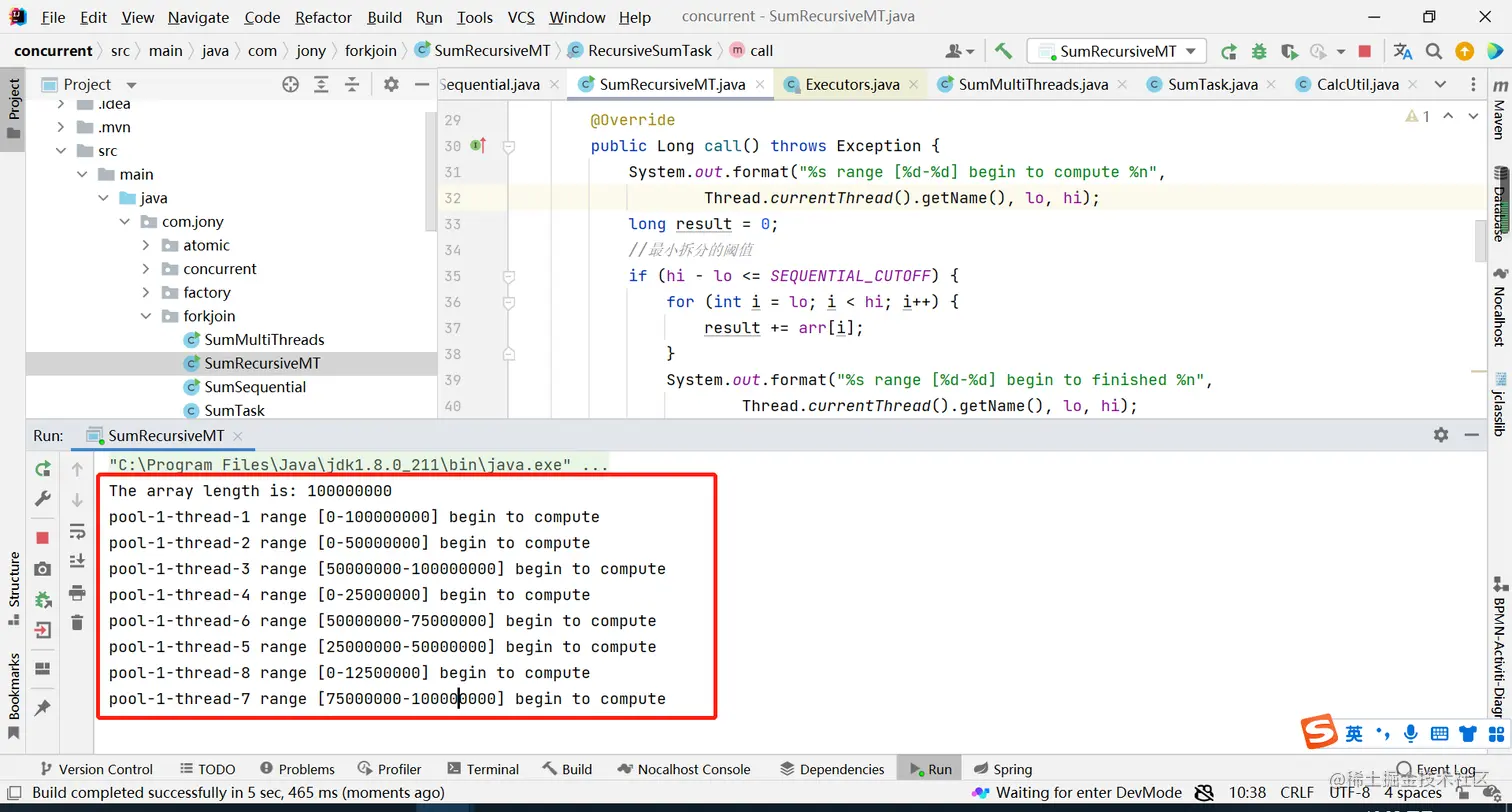Collapse the forkjoin package

[146, 316]
